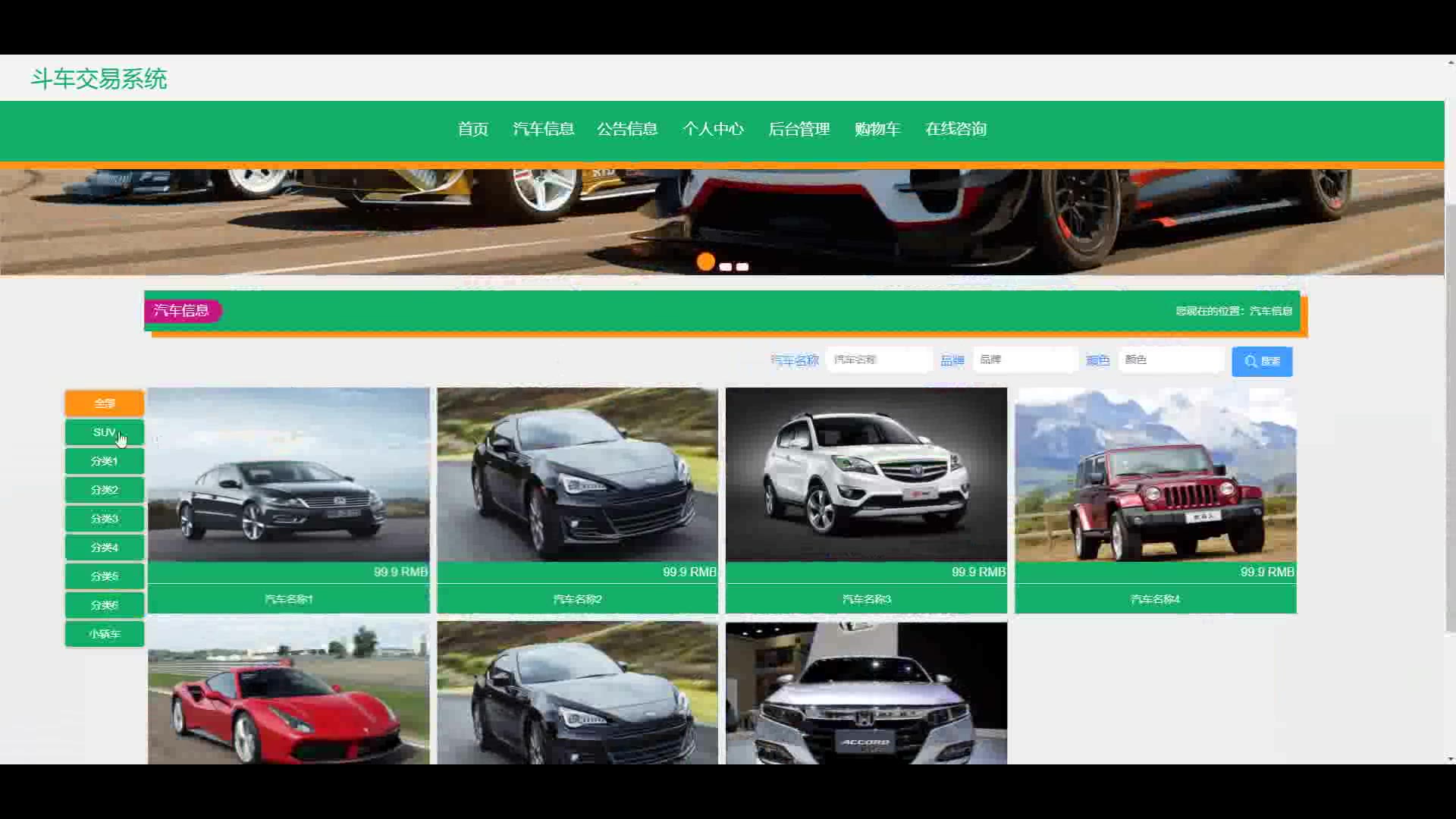Screen dimensions: 1456x819
Task: Select 分类3 category filter
Action: (x=105, y=519)
